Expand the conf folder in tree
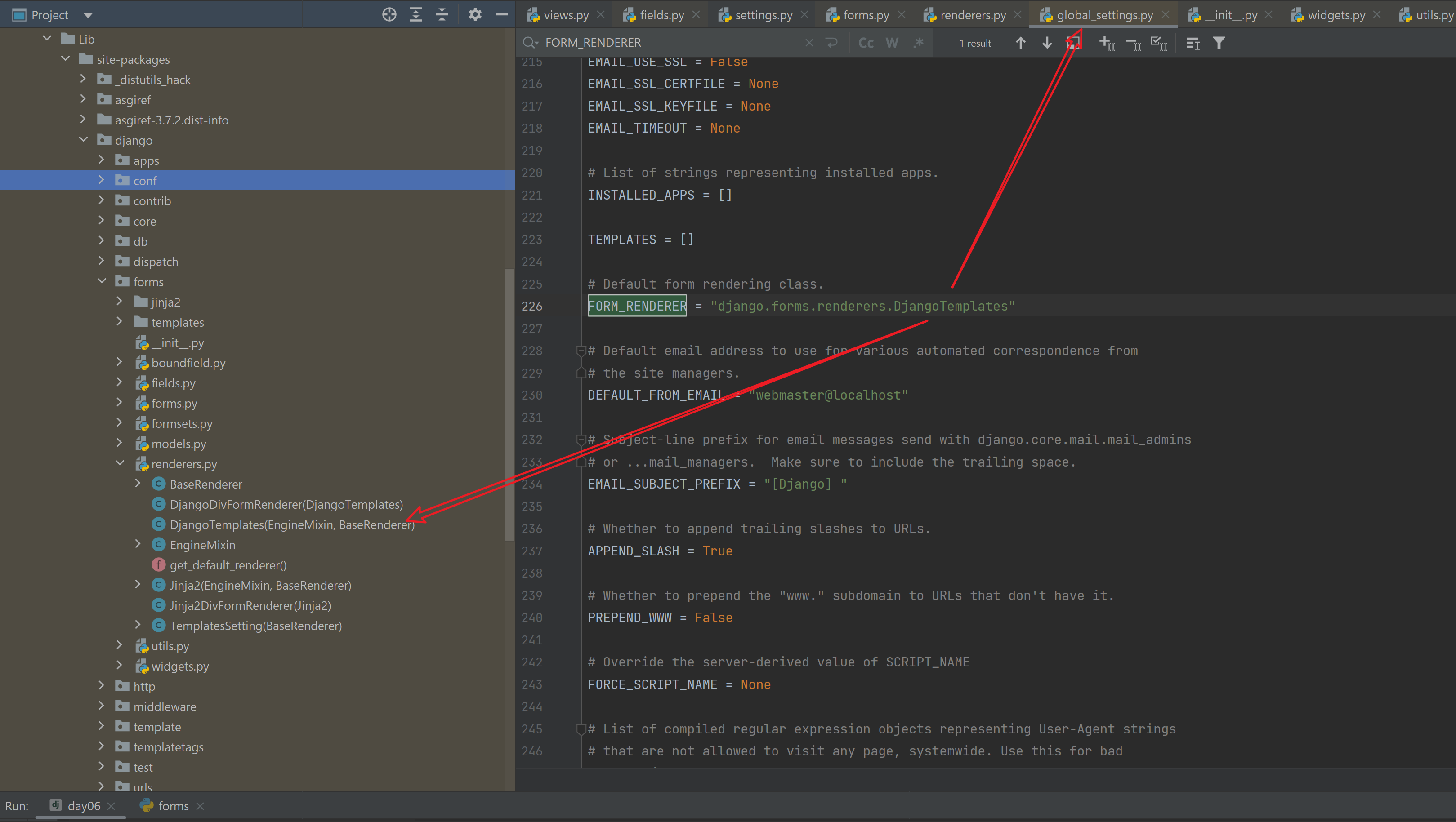 [x=101, y=180]
